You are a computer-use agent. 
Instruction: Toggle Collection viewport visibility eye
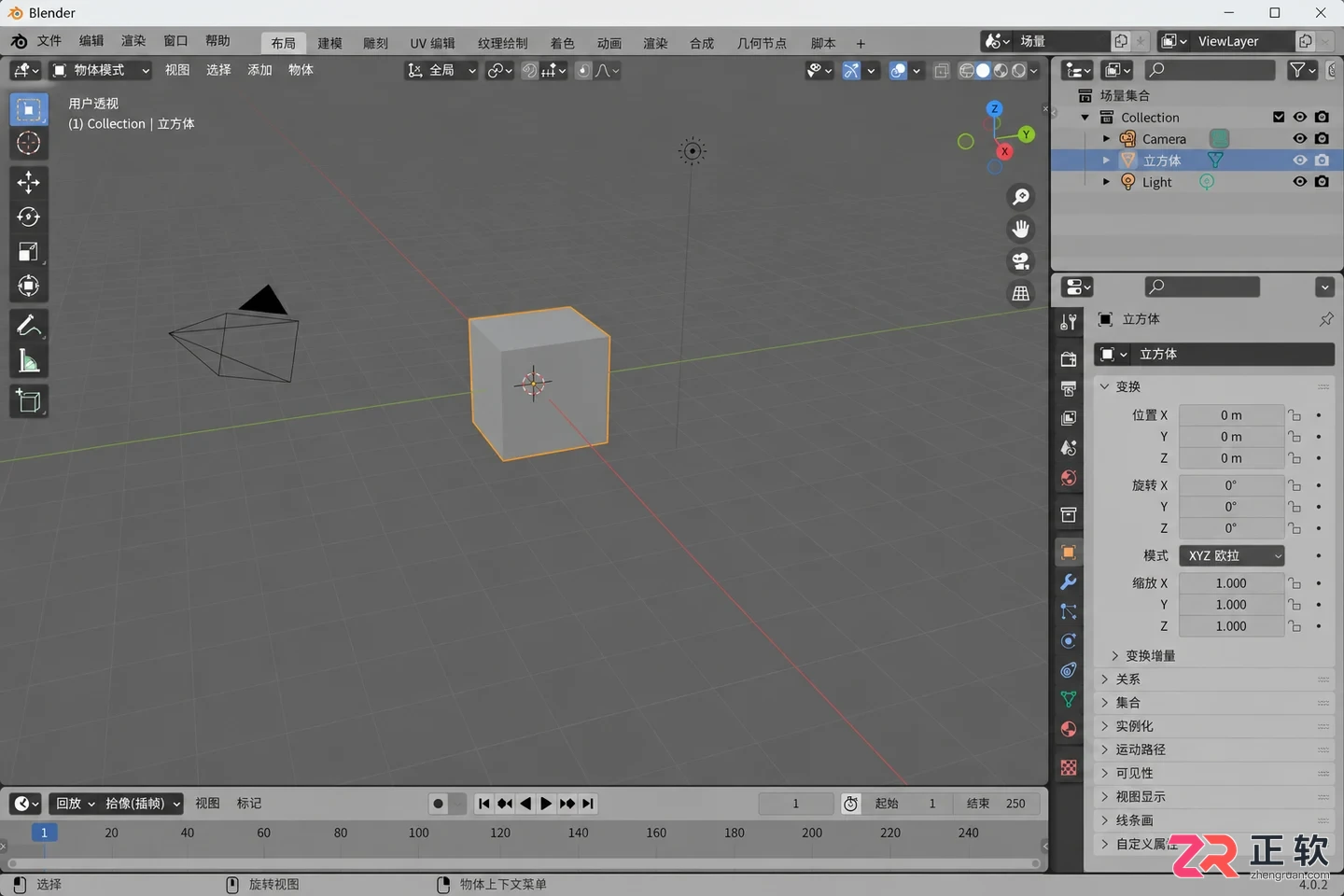point(1299,117)
